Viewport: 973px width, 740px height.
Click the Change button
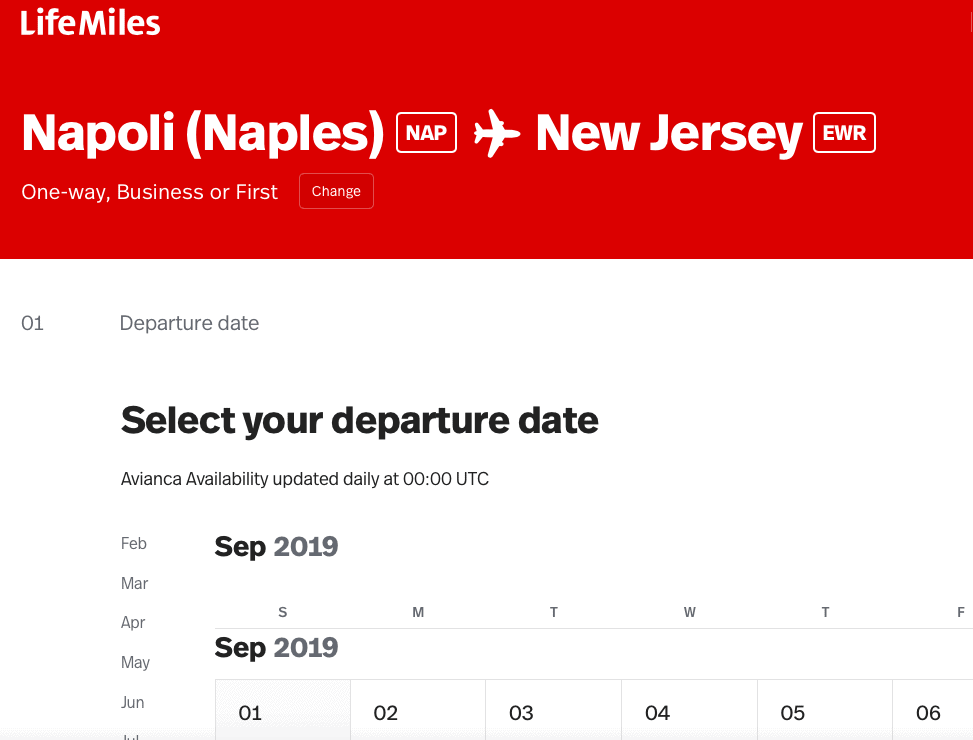coord(336,191)
